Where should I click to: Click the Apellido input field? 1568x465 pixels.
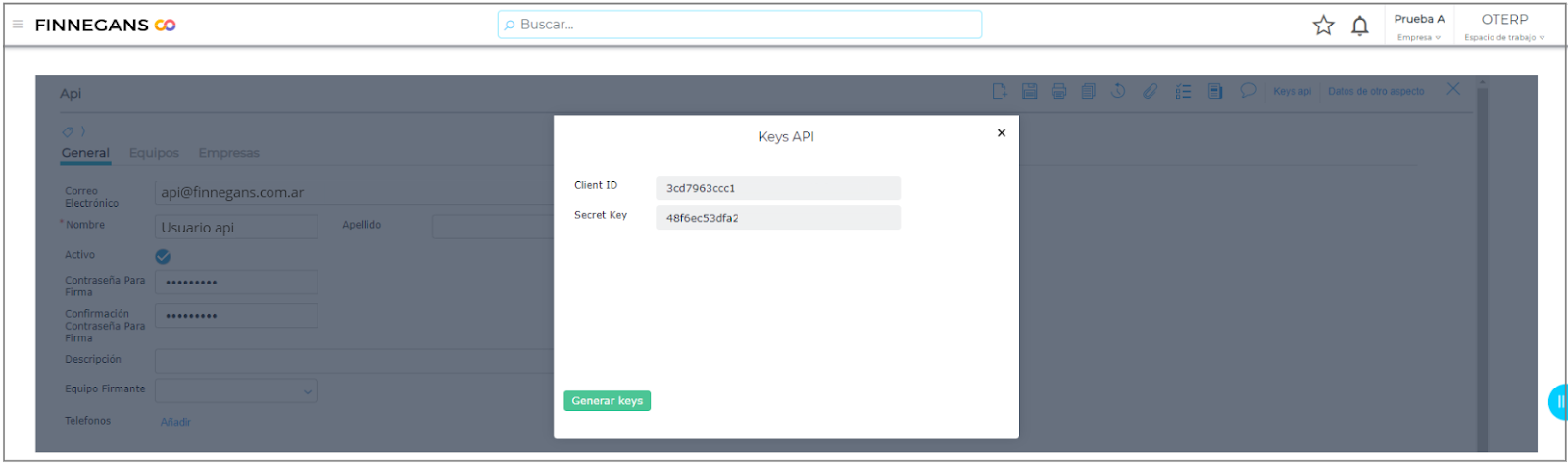click(493, 227)
